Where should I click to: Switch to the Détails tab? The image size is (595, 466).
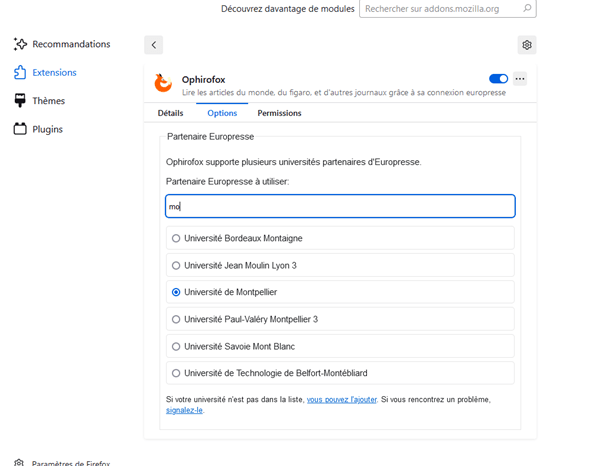pos(170,113)
